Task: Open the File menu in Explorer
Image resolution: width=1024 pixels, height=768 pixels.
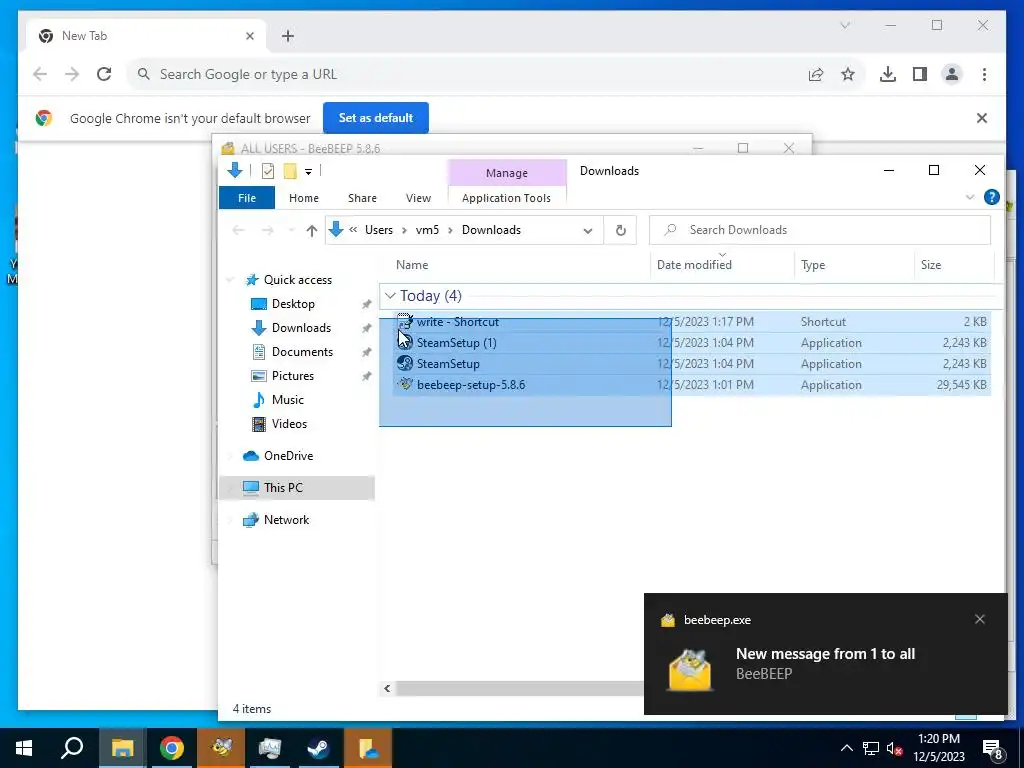Action: (x=247, y=198)
